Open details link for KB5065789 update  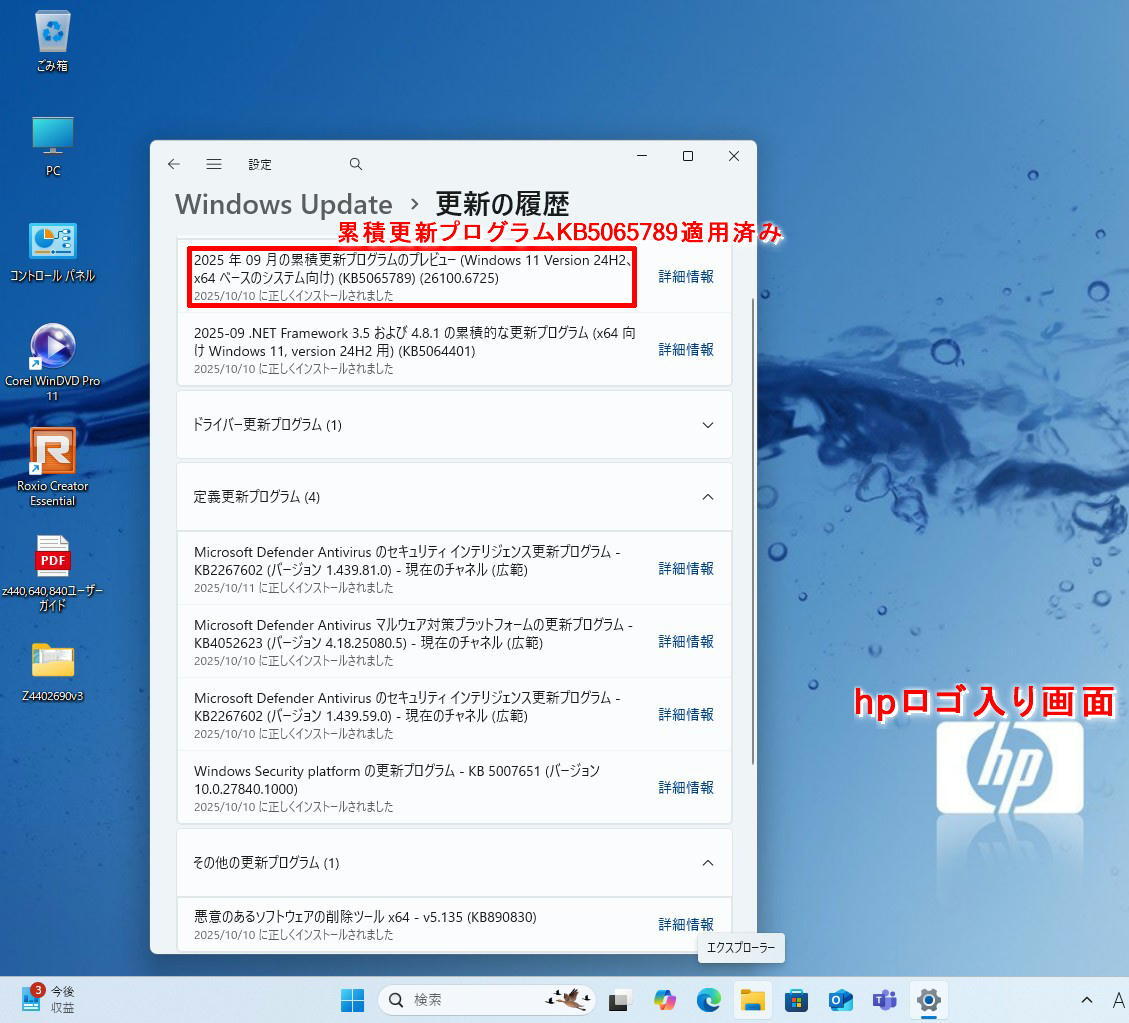686,277
